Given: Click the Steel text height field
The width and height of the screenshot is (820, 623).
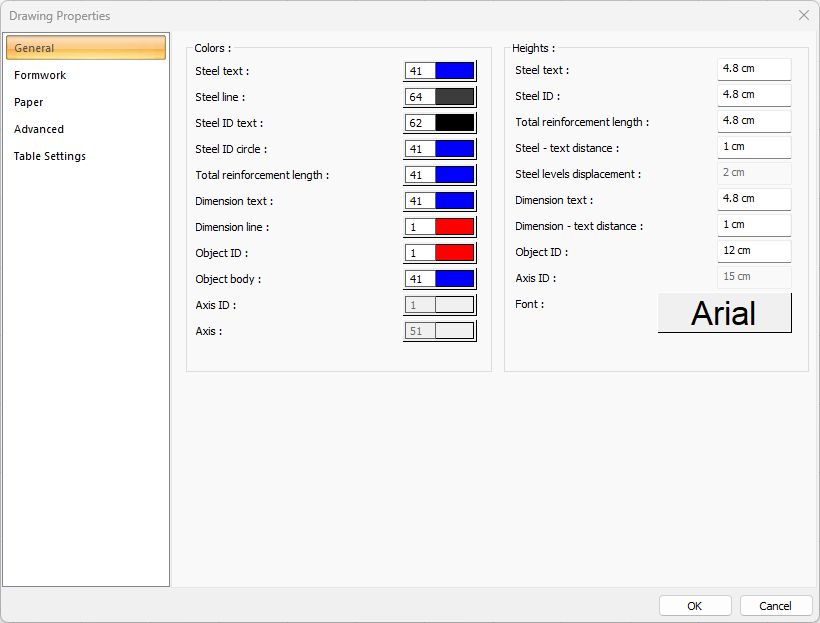Looking at the screenshot, I should pyautogui.click(x=754, y=69).
